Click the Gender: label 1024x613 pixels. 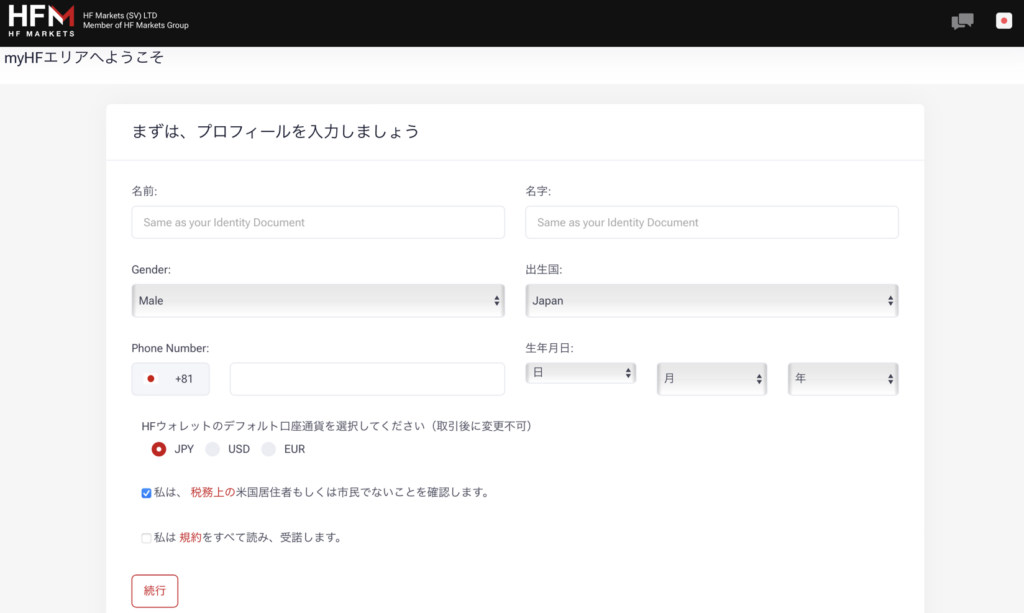pyautogui.click(x=151, y=270)
